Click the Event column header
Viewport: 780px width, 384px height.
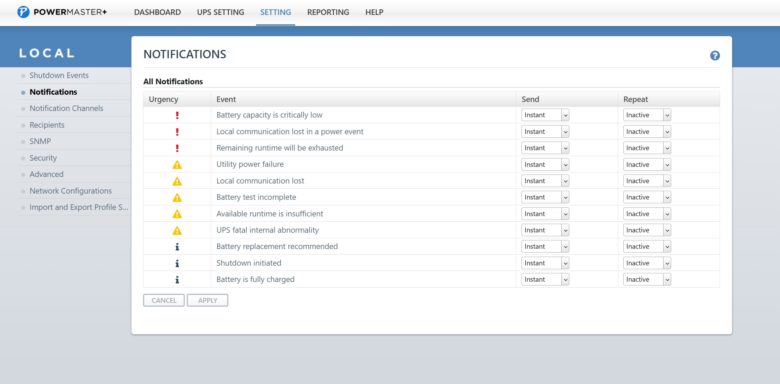pyautogui.click(x=226, y=99)
